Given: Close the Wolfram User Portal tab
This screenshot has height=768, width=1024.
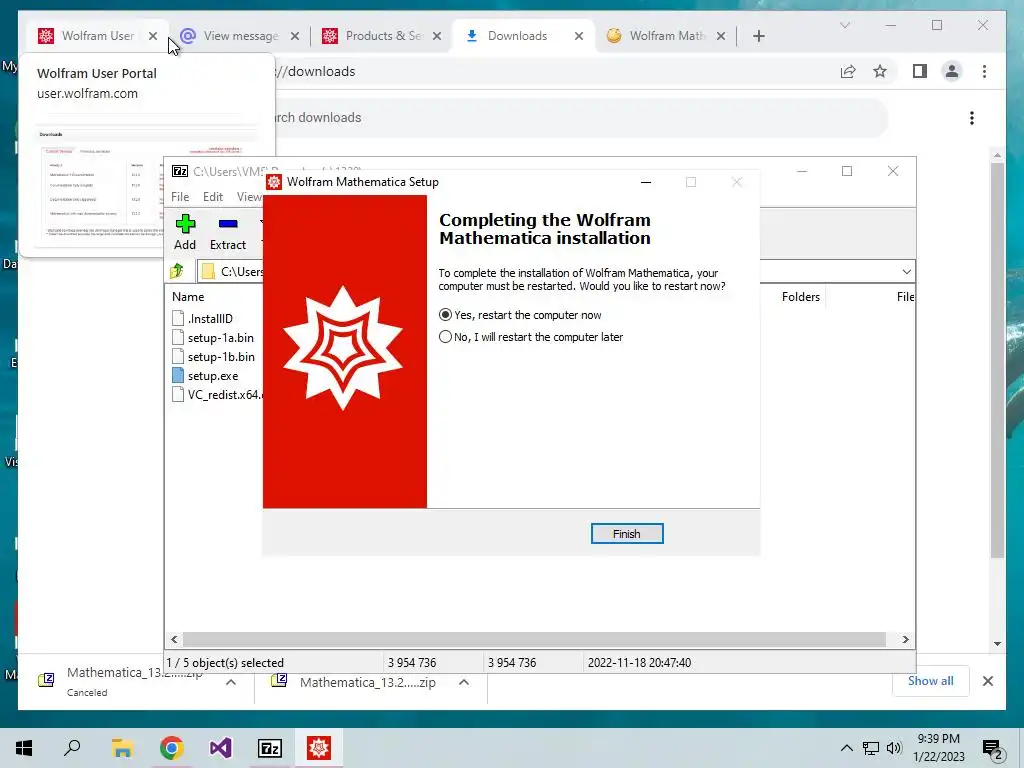Looking at the screenshot, I should (x=153, y=36).
